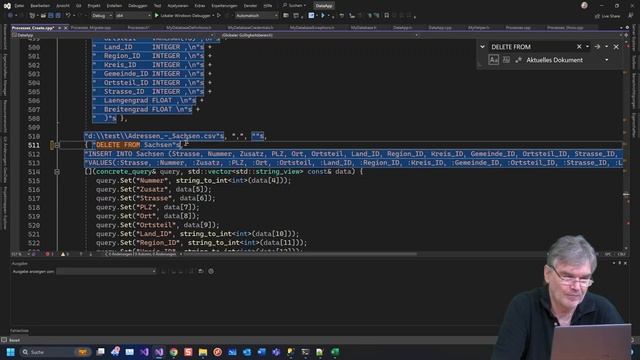
Task: Click the Live Share button
Action: 607,16
